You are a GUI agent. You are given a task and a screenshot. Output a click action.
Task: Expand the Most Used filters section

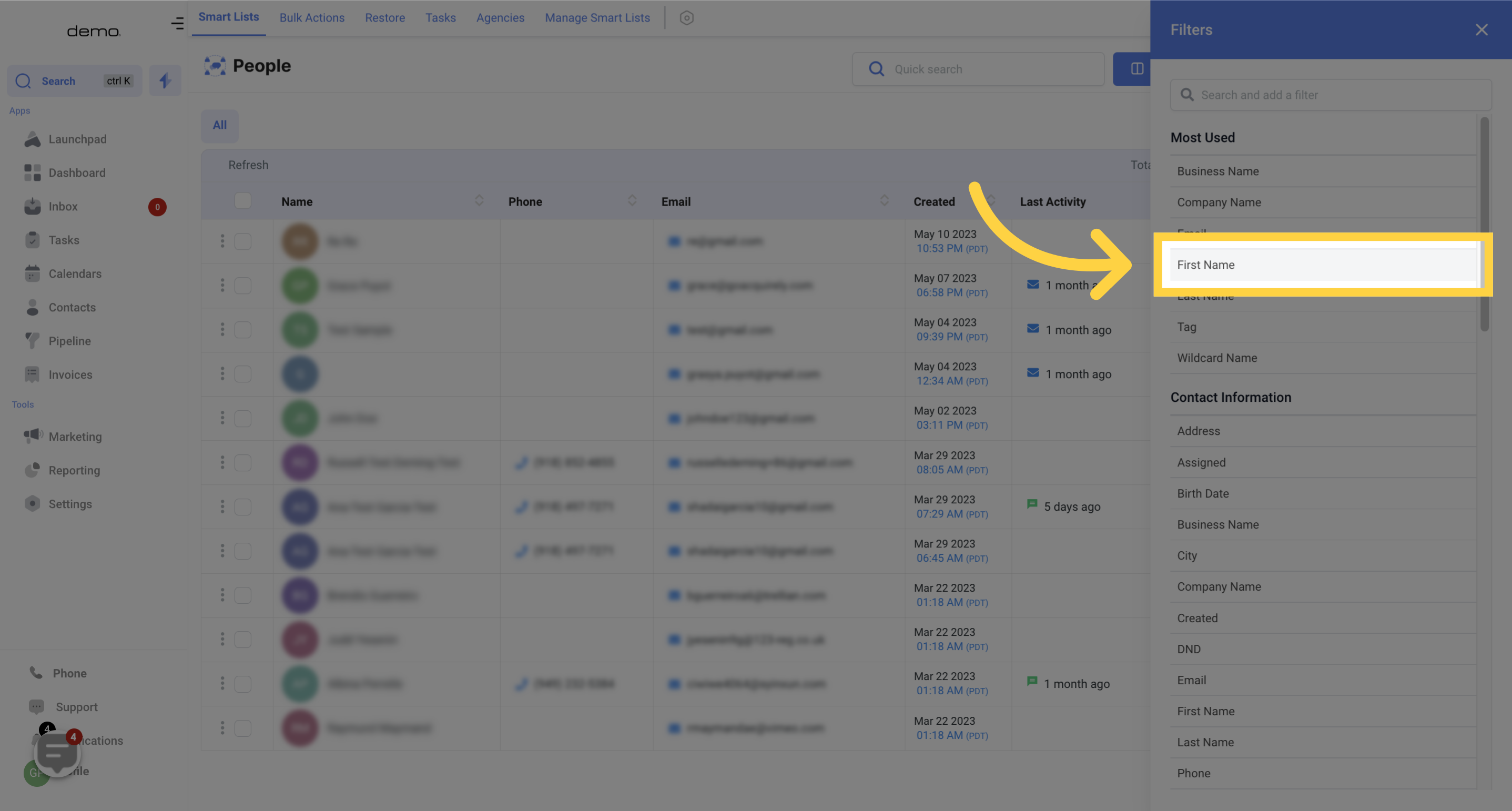coord(1202,138)
